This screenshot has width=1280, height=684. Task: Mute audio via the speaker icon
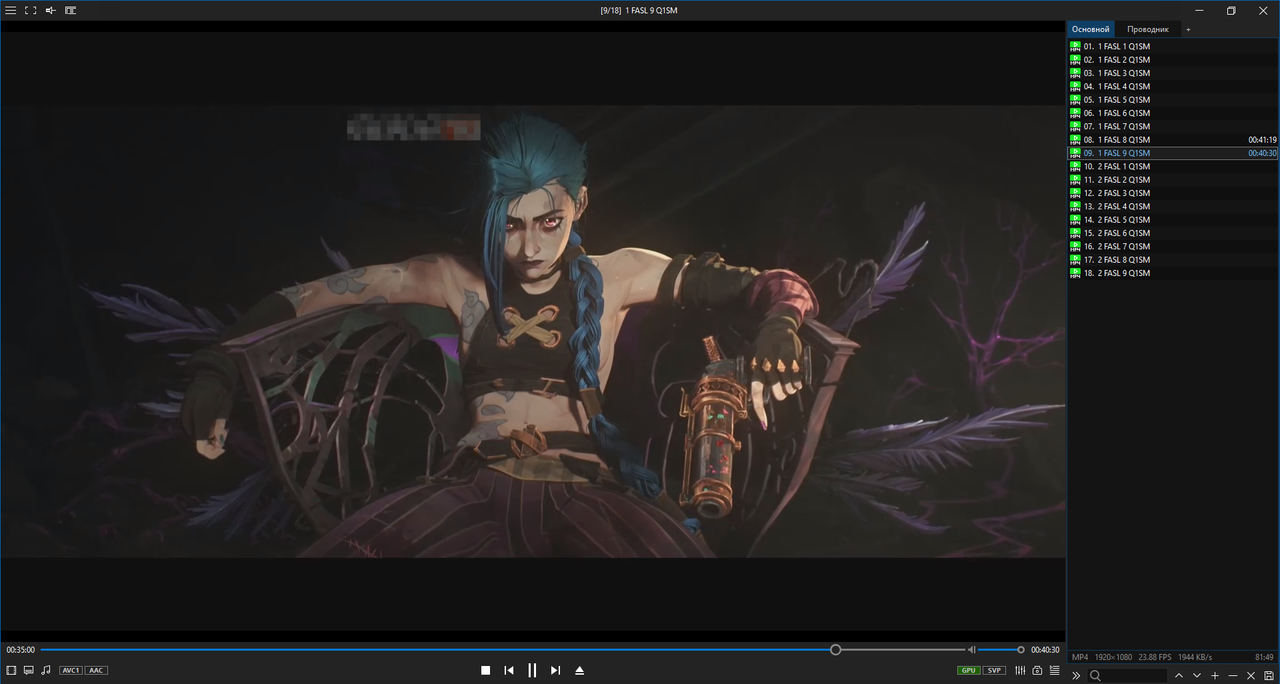[971, 650]
